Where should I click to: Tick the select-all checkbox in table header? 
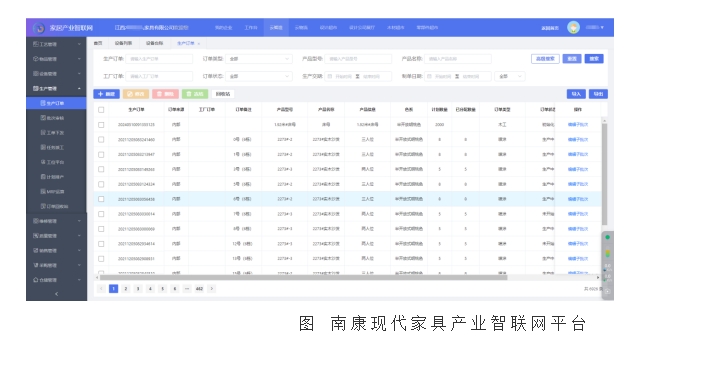(101, 110)
